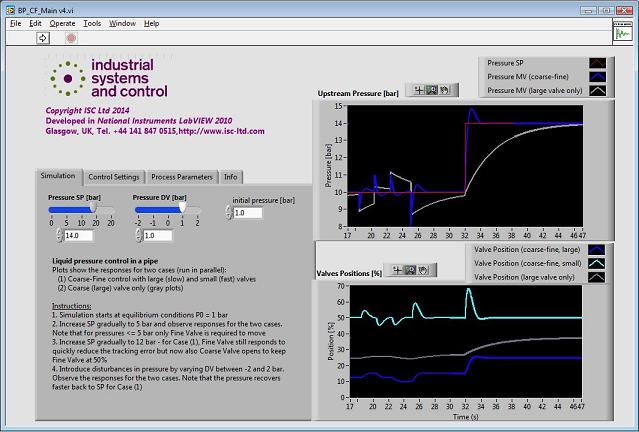Viewport: 639px width, 432px height.
Task: Select pan hand tool of Upstream Pressure graph
Action: tap(445, 90)
